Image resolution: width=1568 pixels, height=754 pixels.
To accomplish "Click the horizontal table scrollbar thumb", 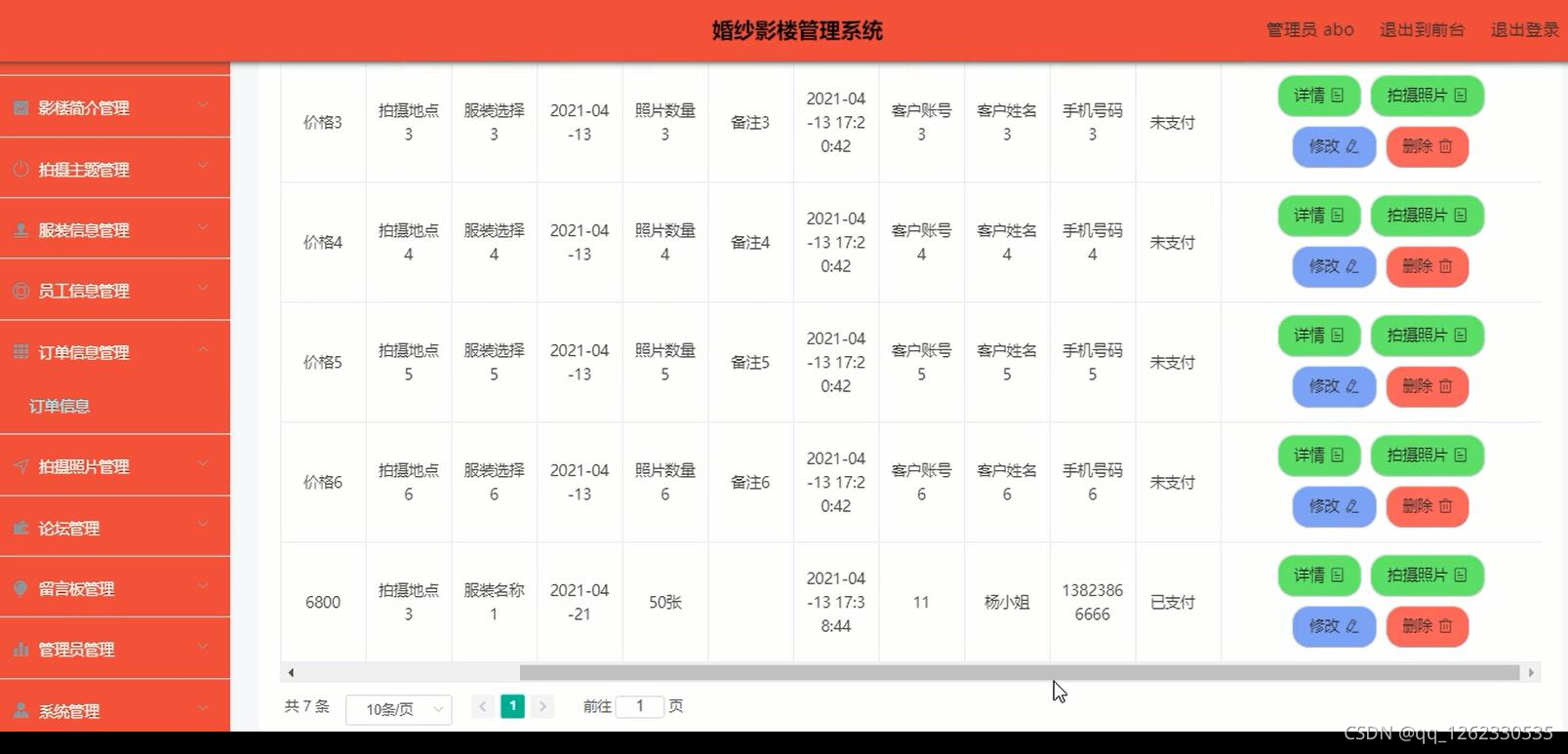I will [1020, 672].
